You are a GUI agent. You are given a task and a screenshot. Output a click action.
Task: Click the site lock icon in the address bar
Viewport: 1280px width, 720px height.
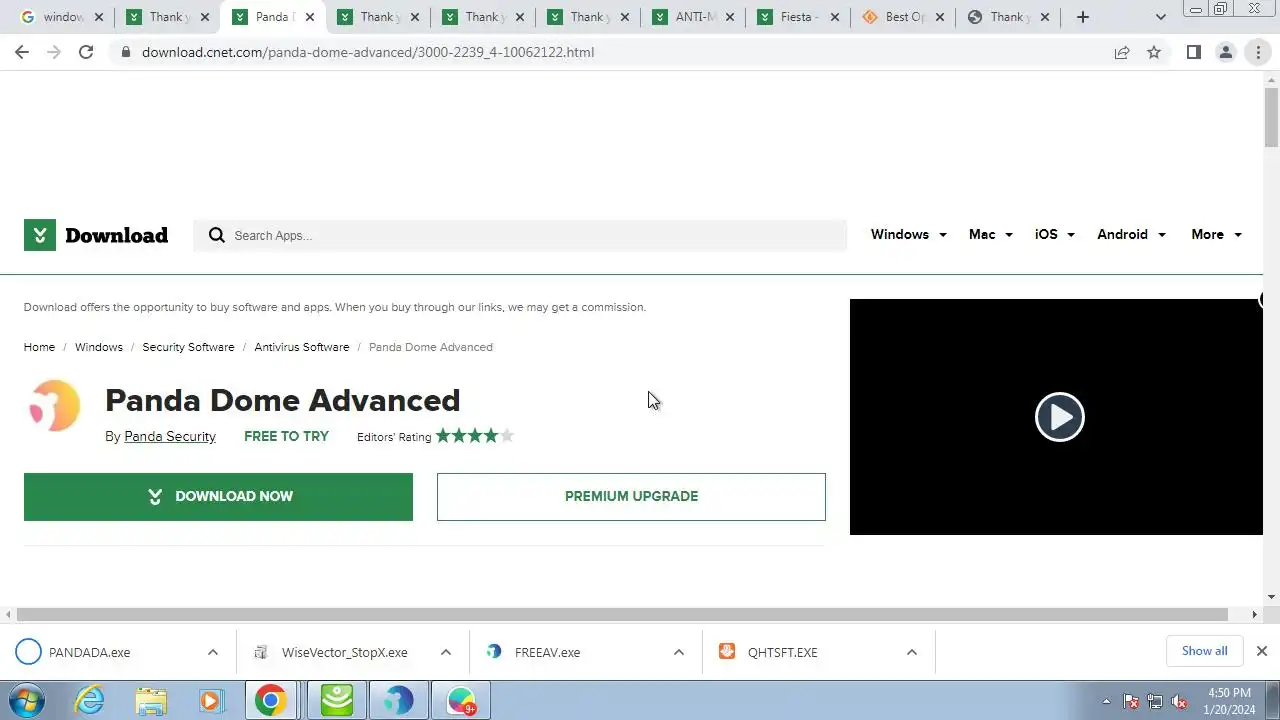pyautogui.click(x=126, y=52)
